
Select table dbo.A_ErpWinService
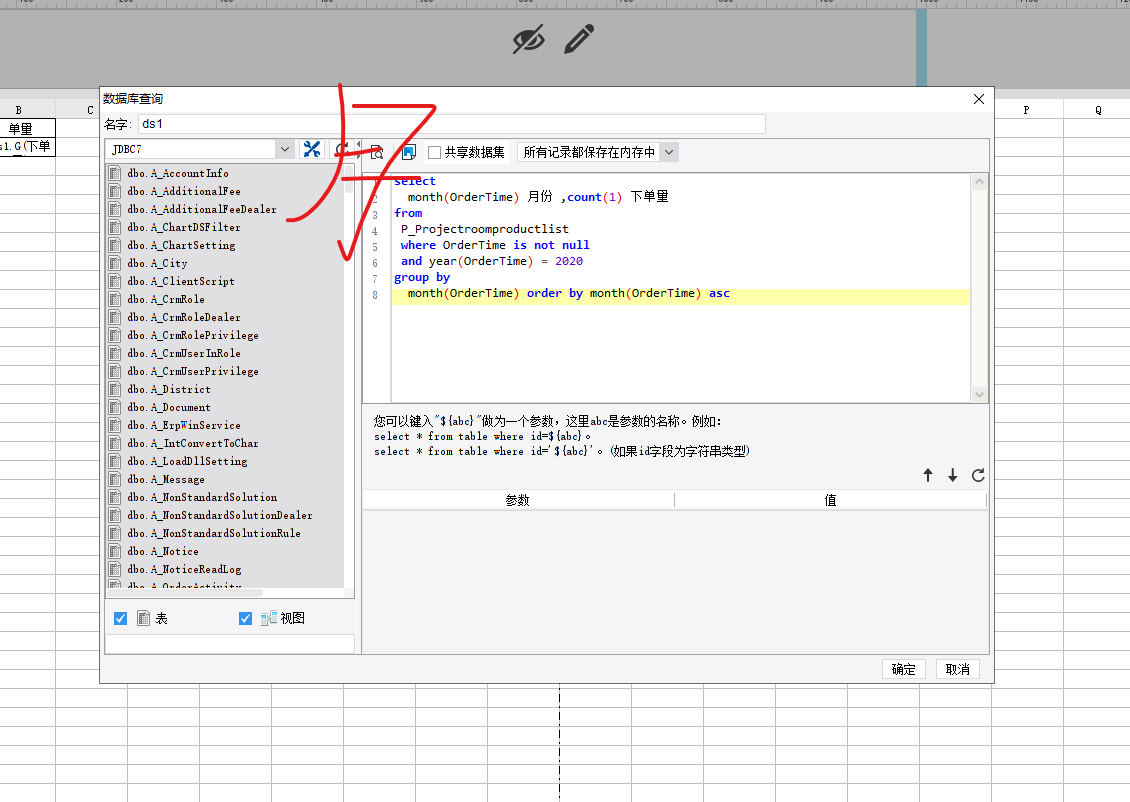pos(184,425)
